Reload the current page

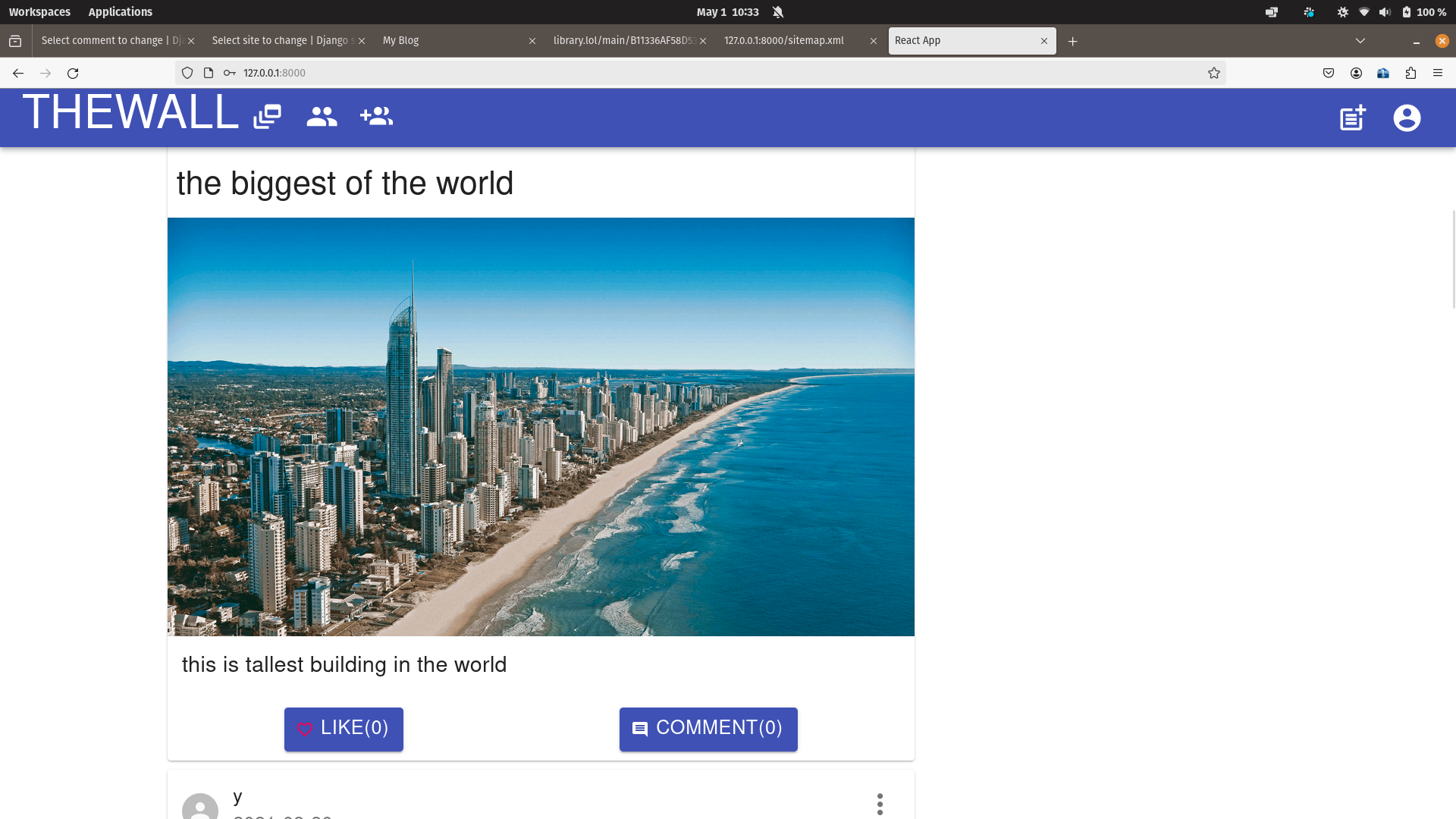click(73, 73)
